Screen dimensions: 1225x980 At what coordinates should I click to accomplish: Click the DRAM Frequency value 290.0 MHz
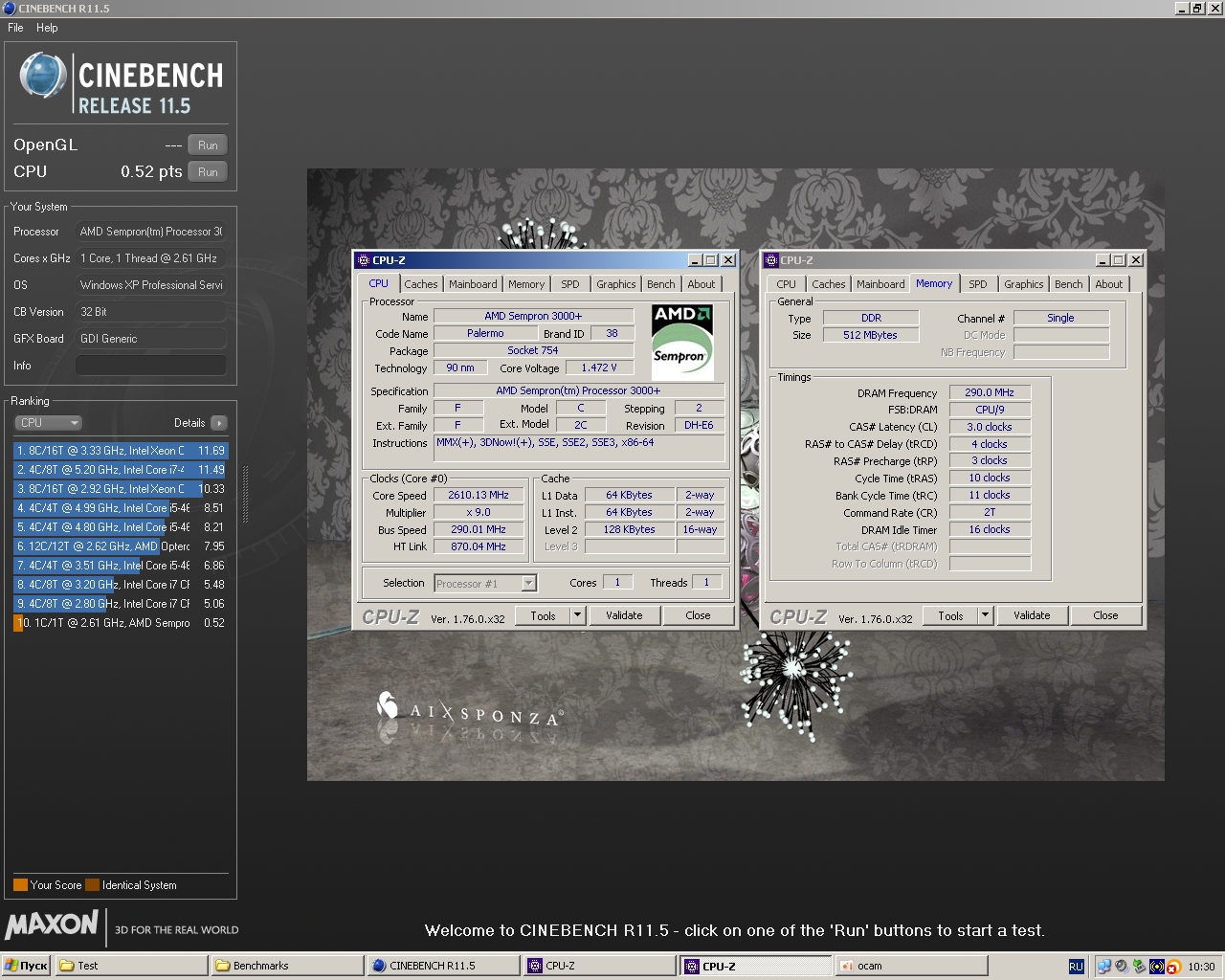[x=990, y=392]
